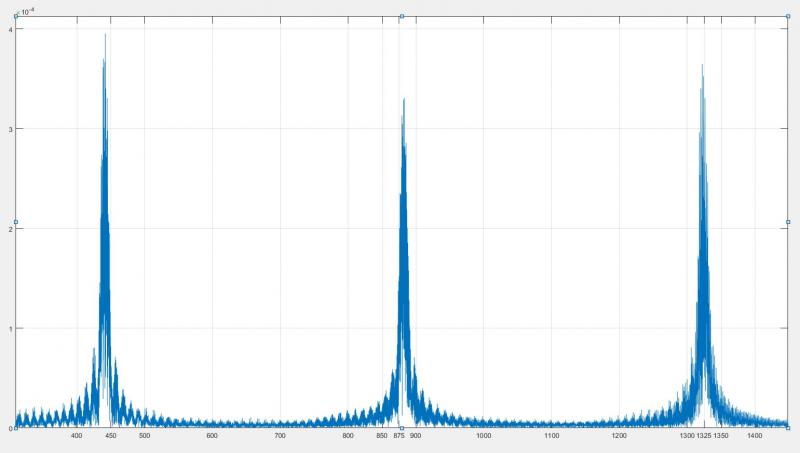Screen dimensions: 800x453
Task: Select the middle peak near 880
Action: coord(403,102)
